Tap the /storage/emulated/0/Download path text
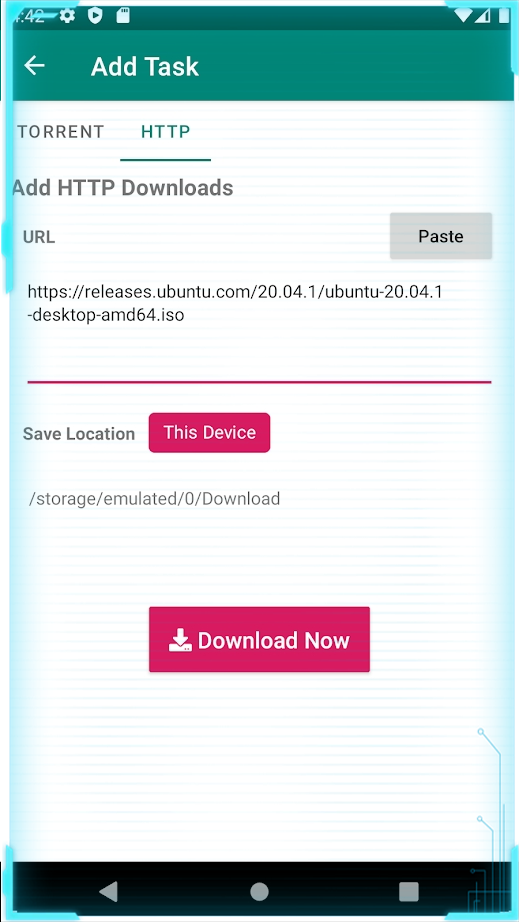The width and height of the screenshot is (519, 922). pyautogui.click(x=155, y=499)
